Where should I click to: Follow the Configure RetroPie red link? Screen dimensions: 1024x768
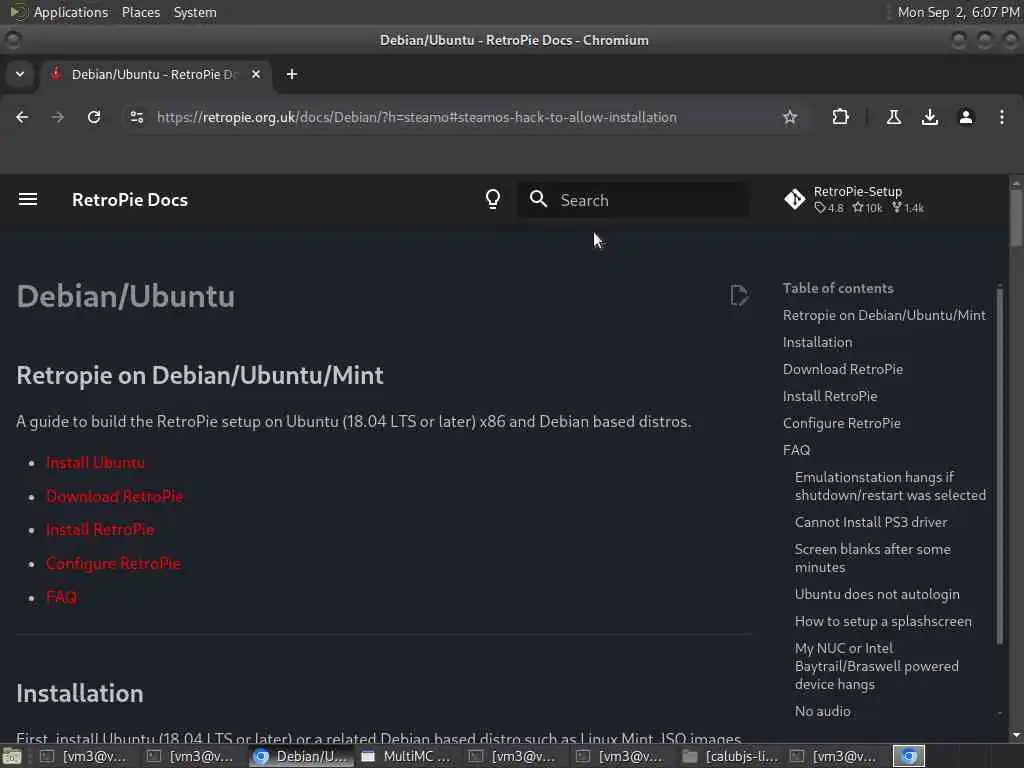pyautogui.click(x=113, y=564)
